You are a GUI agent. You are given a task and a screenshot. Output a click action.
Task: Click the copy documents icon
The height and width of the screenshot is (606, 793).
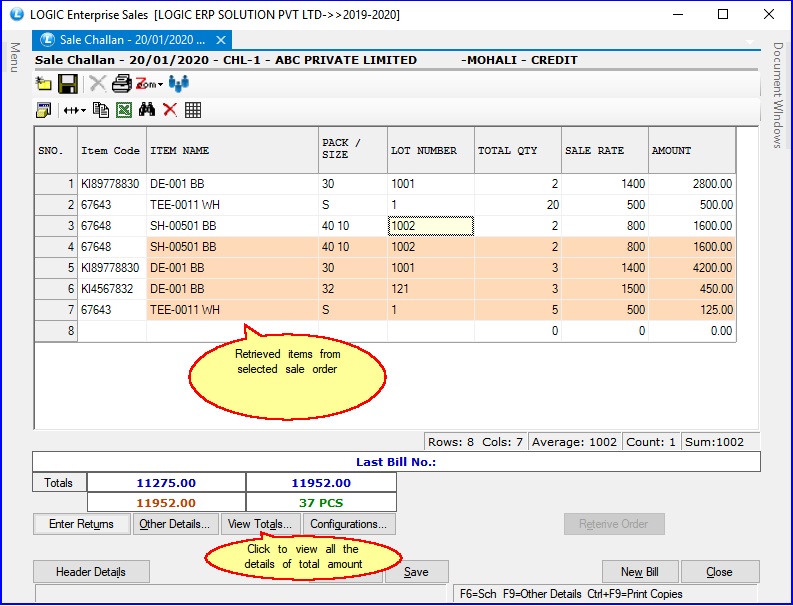coord(101,110)
